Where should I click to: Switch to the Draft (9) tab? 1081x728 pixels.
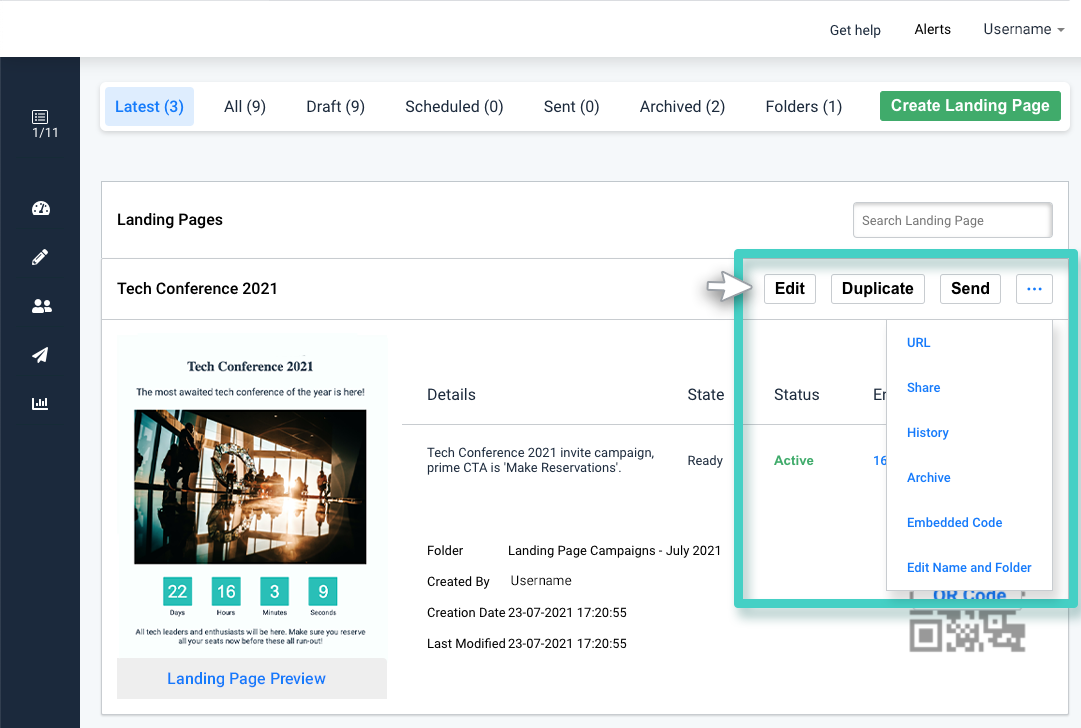pyautogui.click(x=335, y=106)
